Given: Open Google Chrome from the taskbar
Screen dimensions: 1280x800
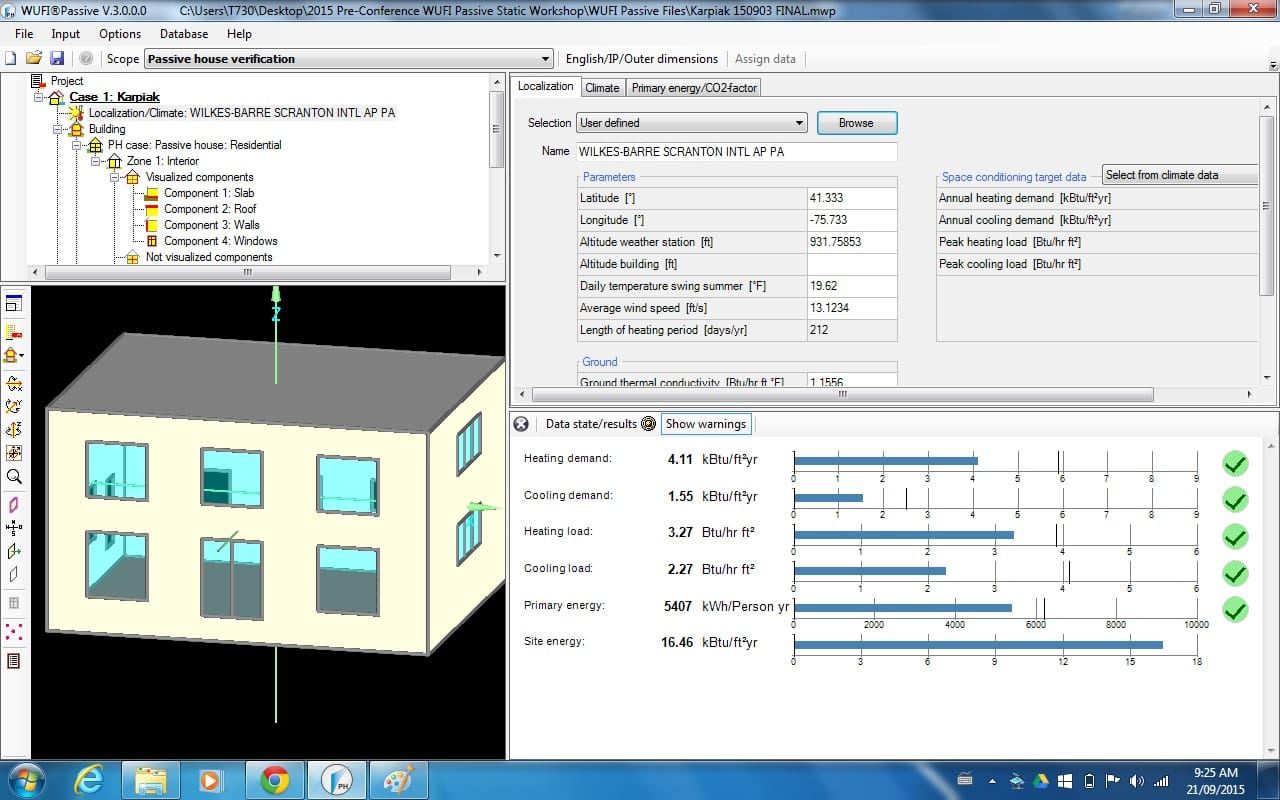Looking at the screenshot, I should click(275, 779).
